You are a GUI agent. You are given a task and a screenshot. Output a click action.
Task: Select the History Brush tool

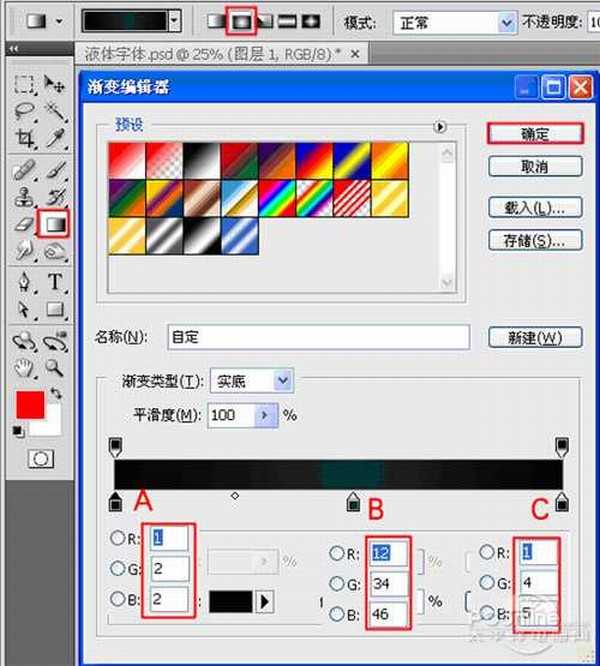tap(56, 196)
